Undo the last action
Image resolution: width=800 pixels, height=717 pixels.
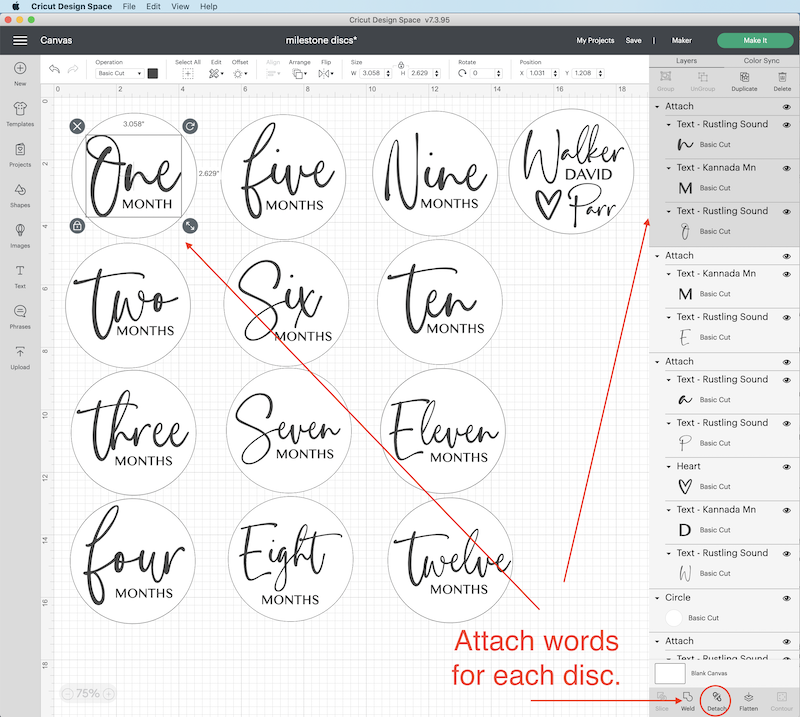coord(54,69)
